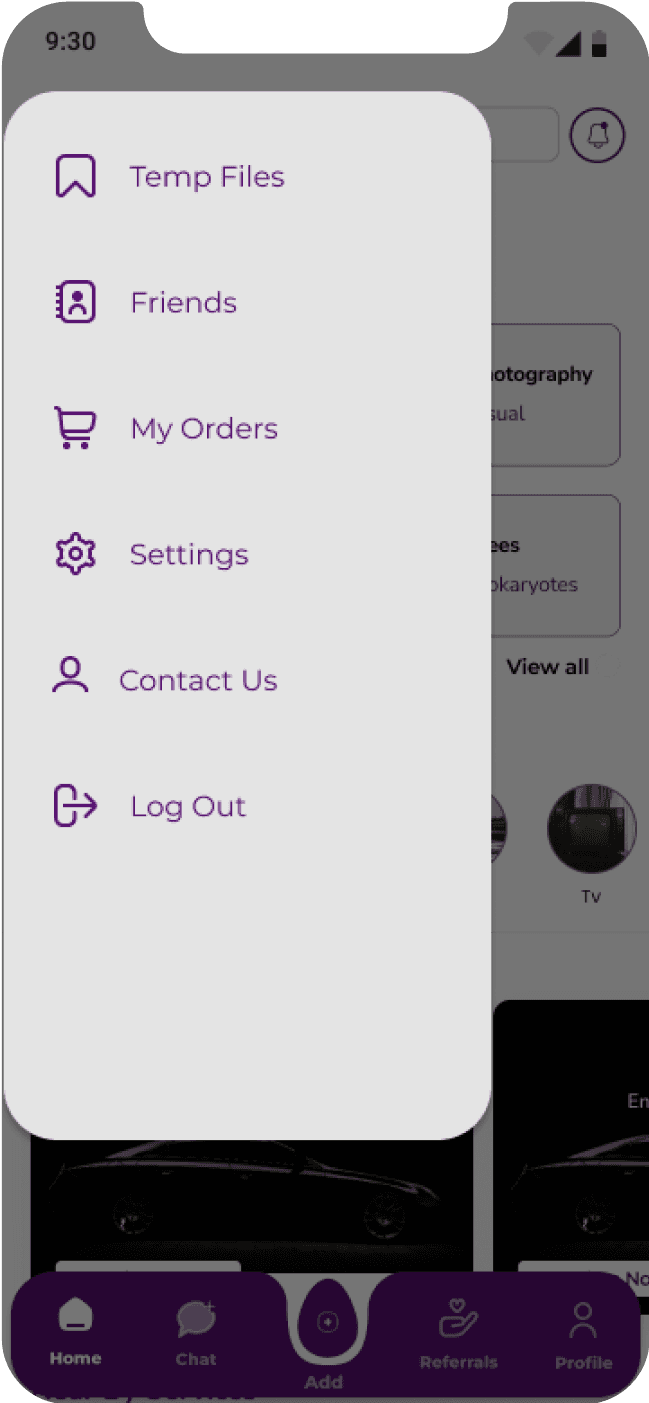Select Friends from the side menu
The width and height of the screenshot is (649, 1403).
184,303
